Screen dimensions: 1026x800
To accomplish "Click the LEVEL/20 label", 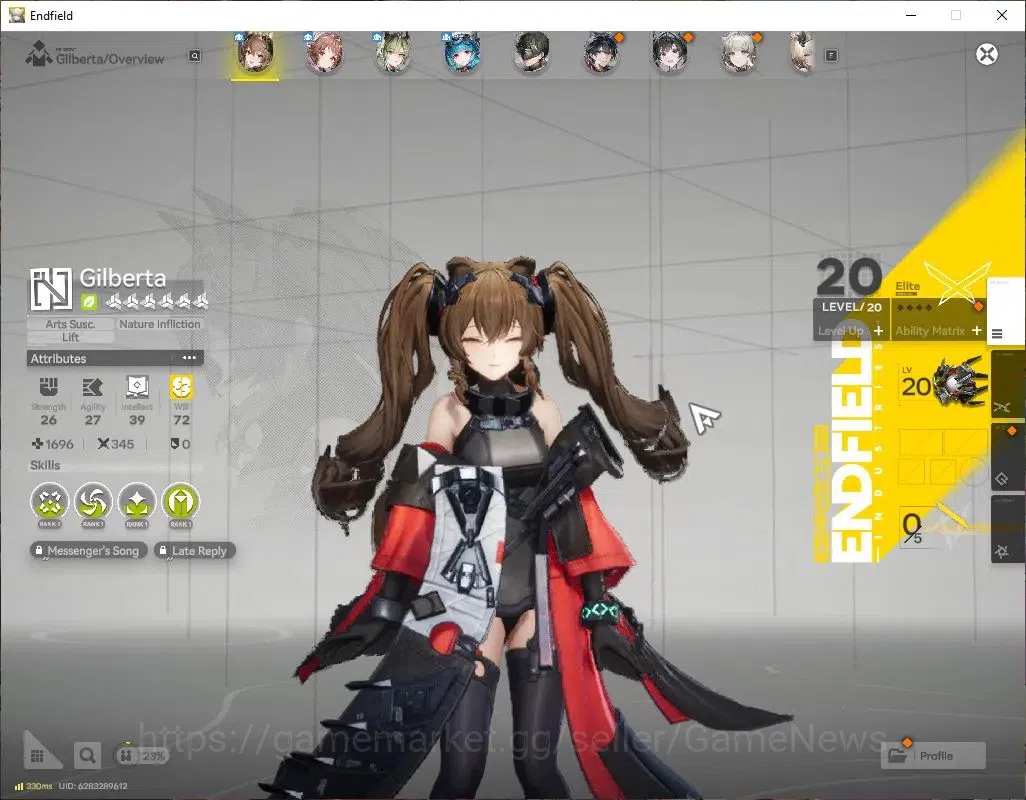I will (851, 307).
